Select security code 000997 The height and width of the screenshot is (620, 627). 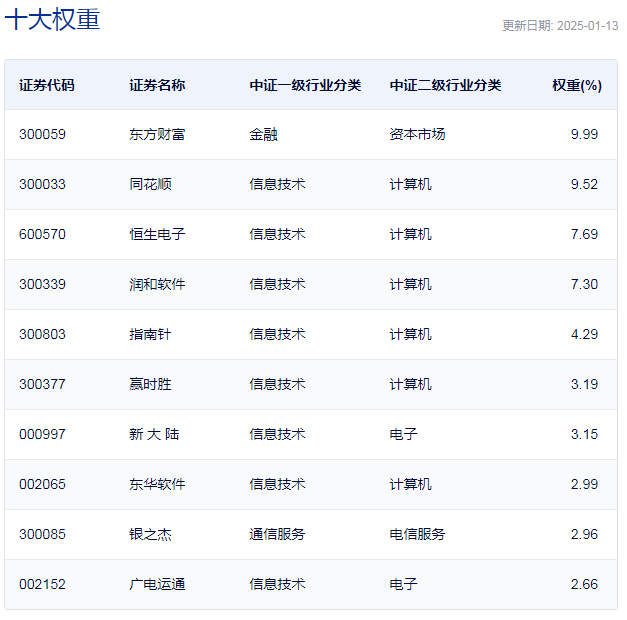(x=42, y=434)
